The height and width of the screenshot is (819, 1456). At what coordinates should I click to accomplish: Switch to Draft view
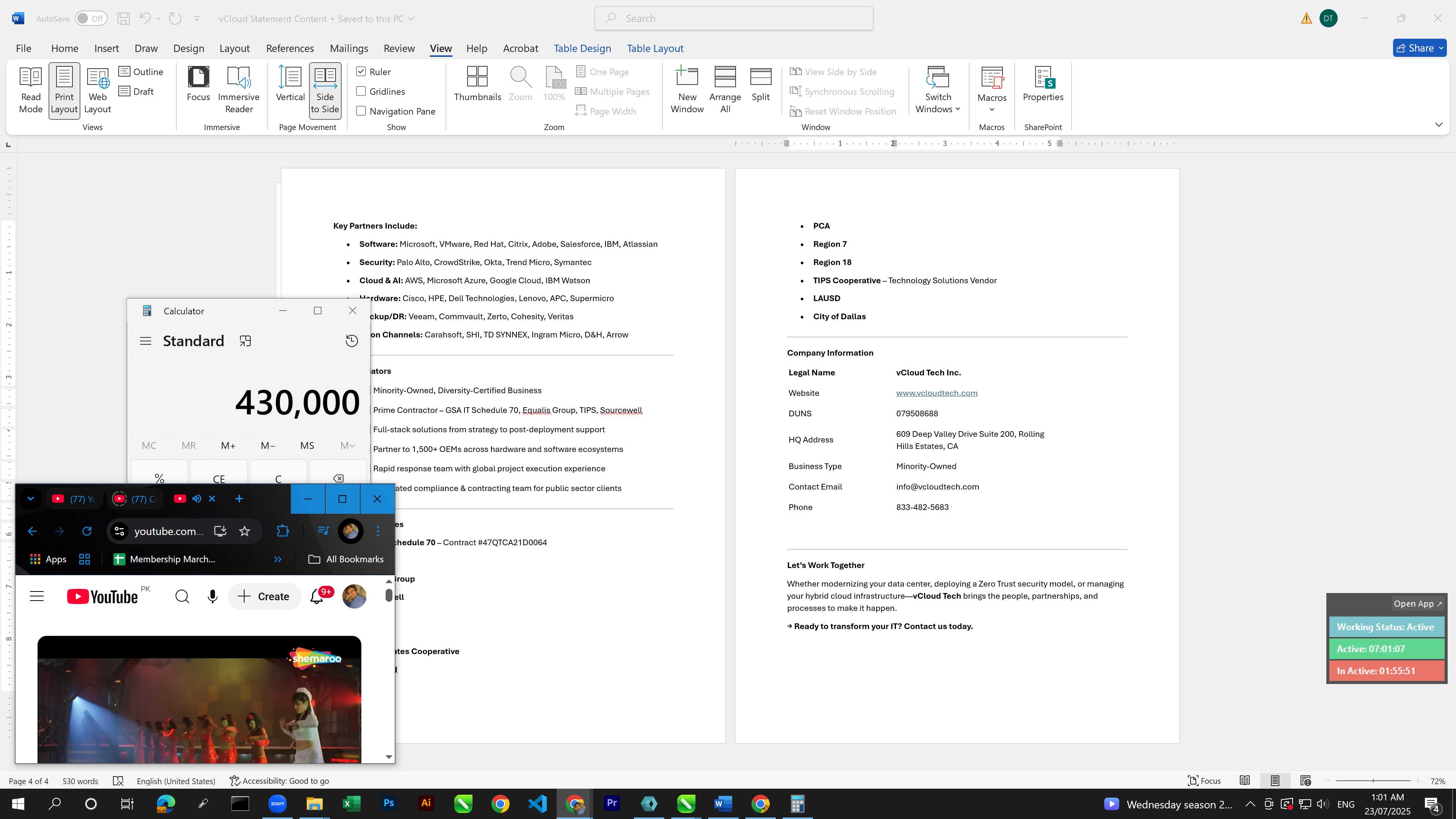[136, 91]
